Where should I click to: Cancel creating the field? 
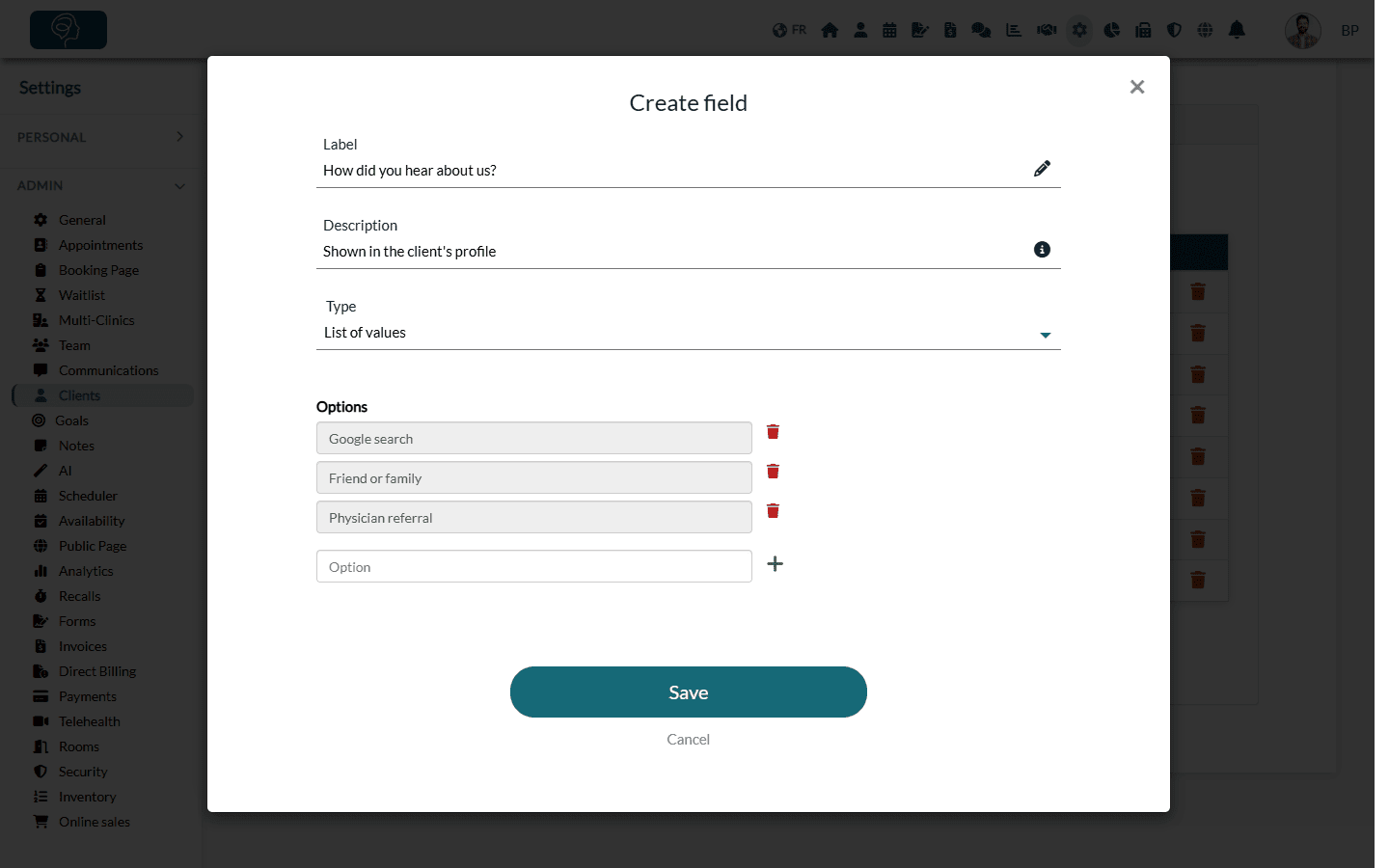coord(689,740)
